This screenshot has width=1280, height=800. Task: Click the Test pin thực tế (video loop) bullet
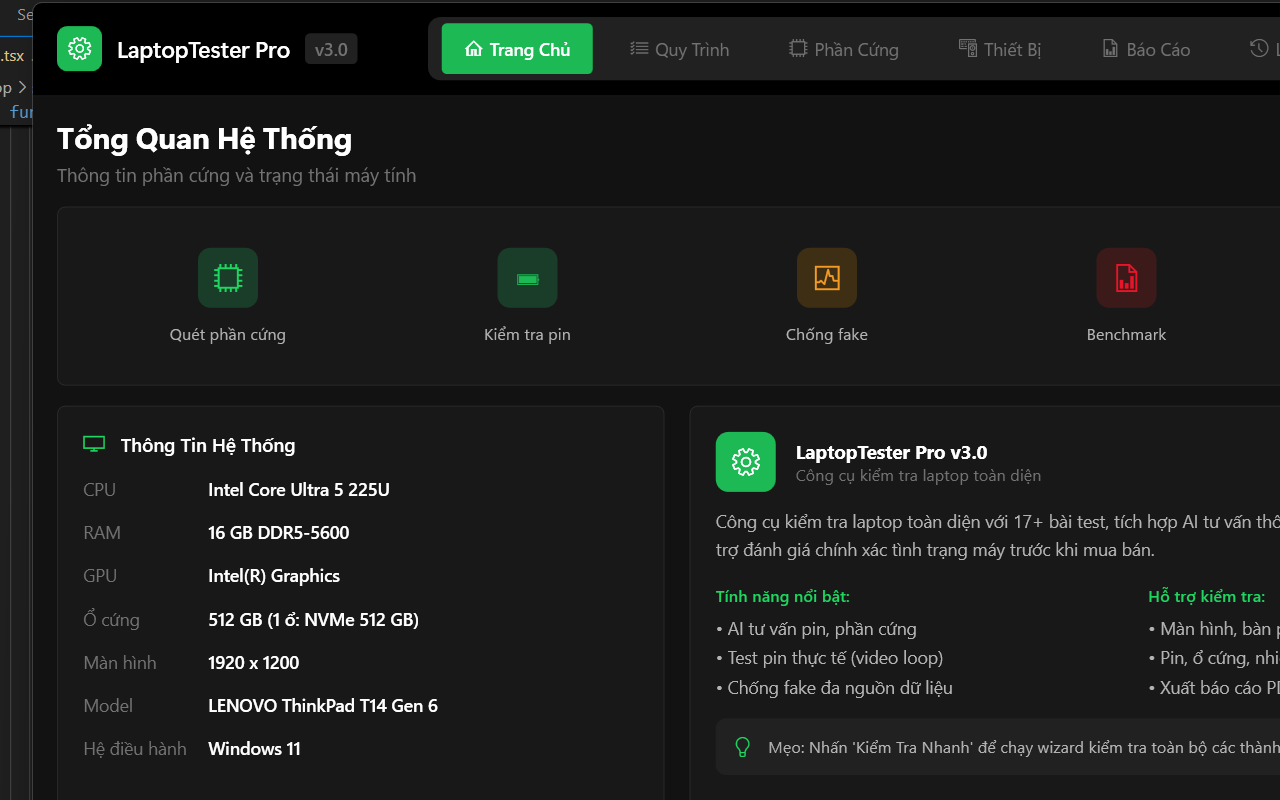(x=830, y=658)
